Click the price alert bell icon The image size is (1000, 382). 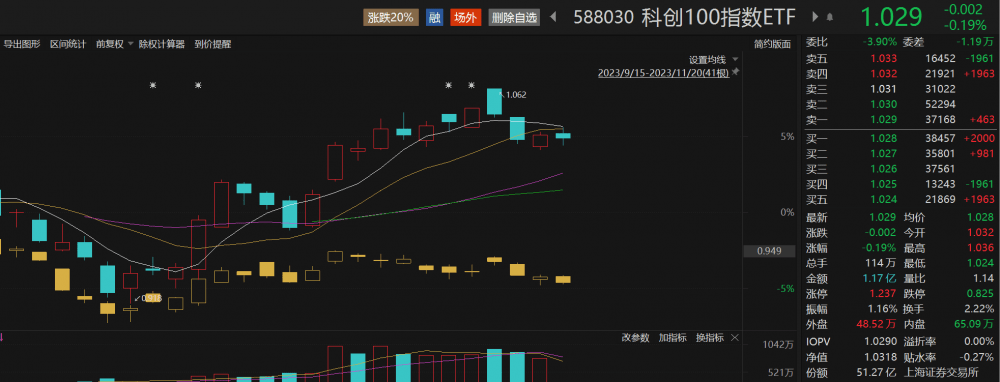tap(830, 17)
